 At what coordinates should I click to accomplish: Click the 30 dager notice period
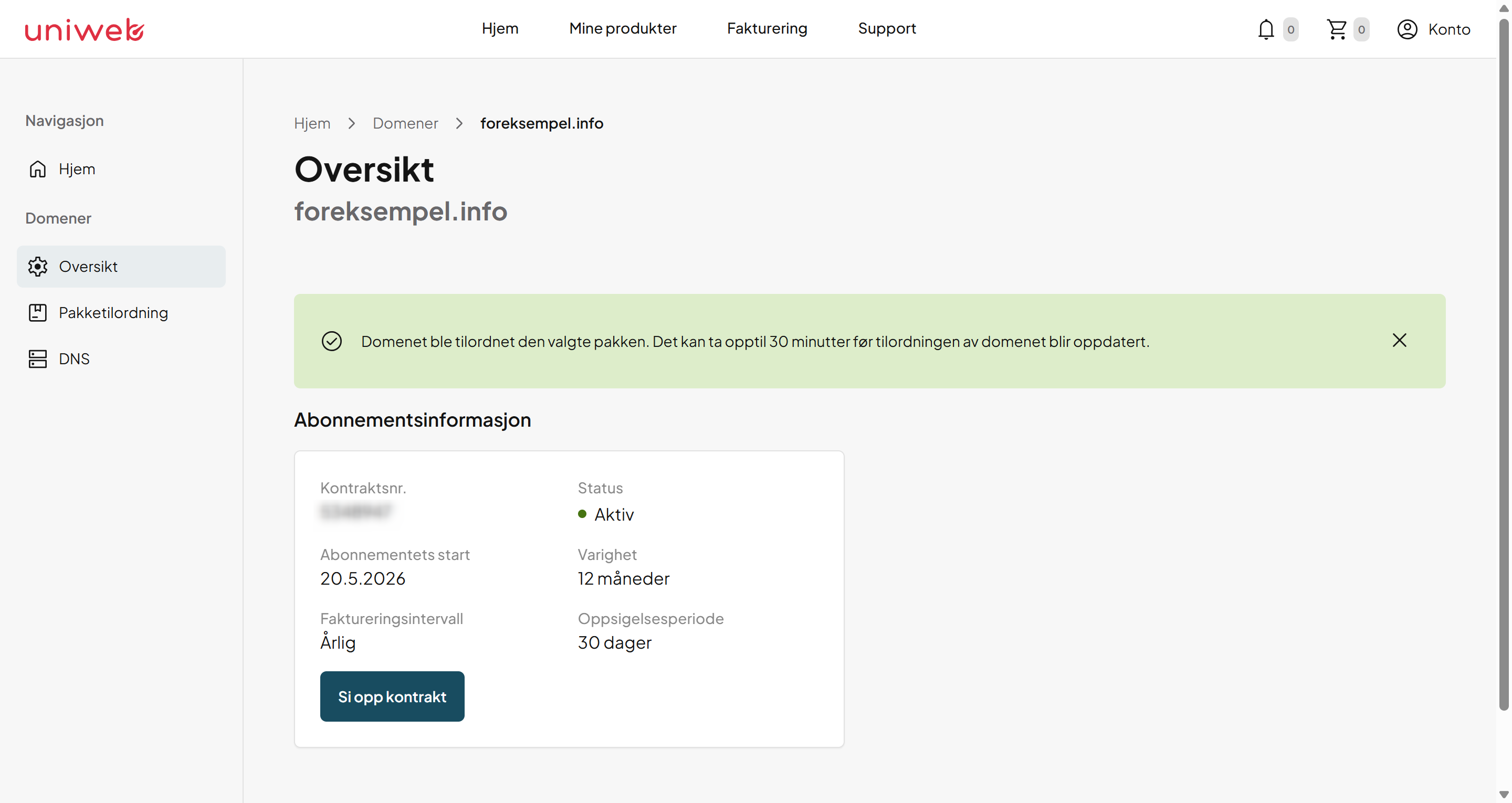pyautogui.click(x=615, y=642)
